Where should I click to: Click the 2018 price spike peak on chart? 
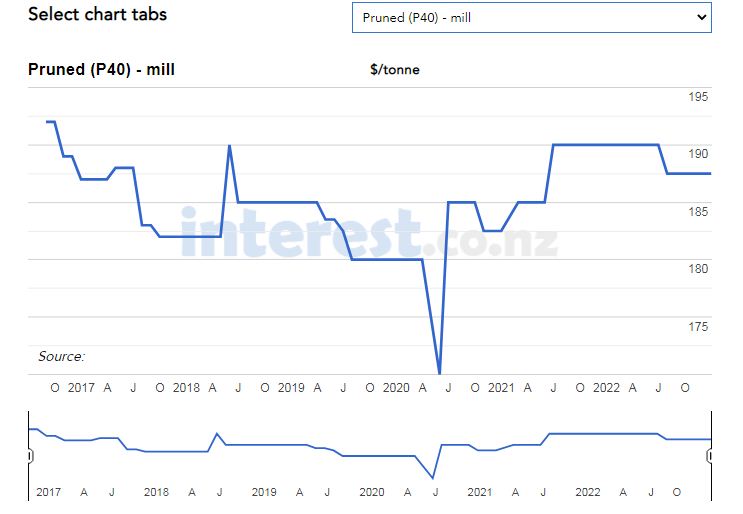pyautogui.click(x=230, y=146)
